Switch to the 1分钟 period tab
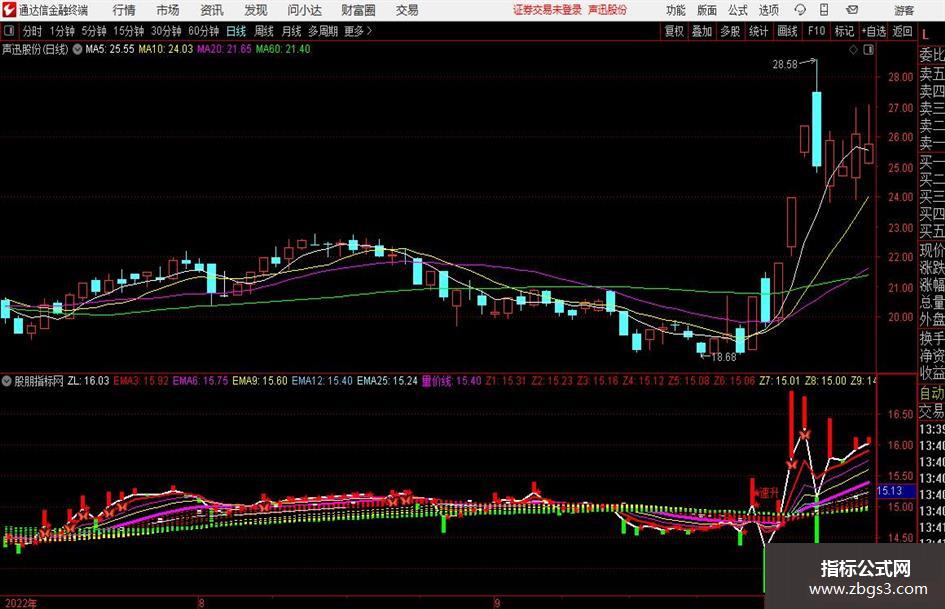This screenshot has width=945, height=609. (62, 31)
